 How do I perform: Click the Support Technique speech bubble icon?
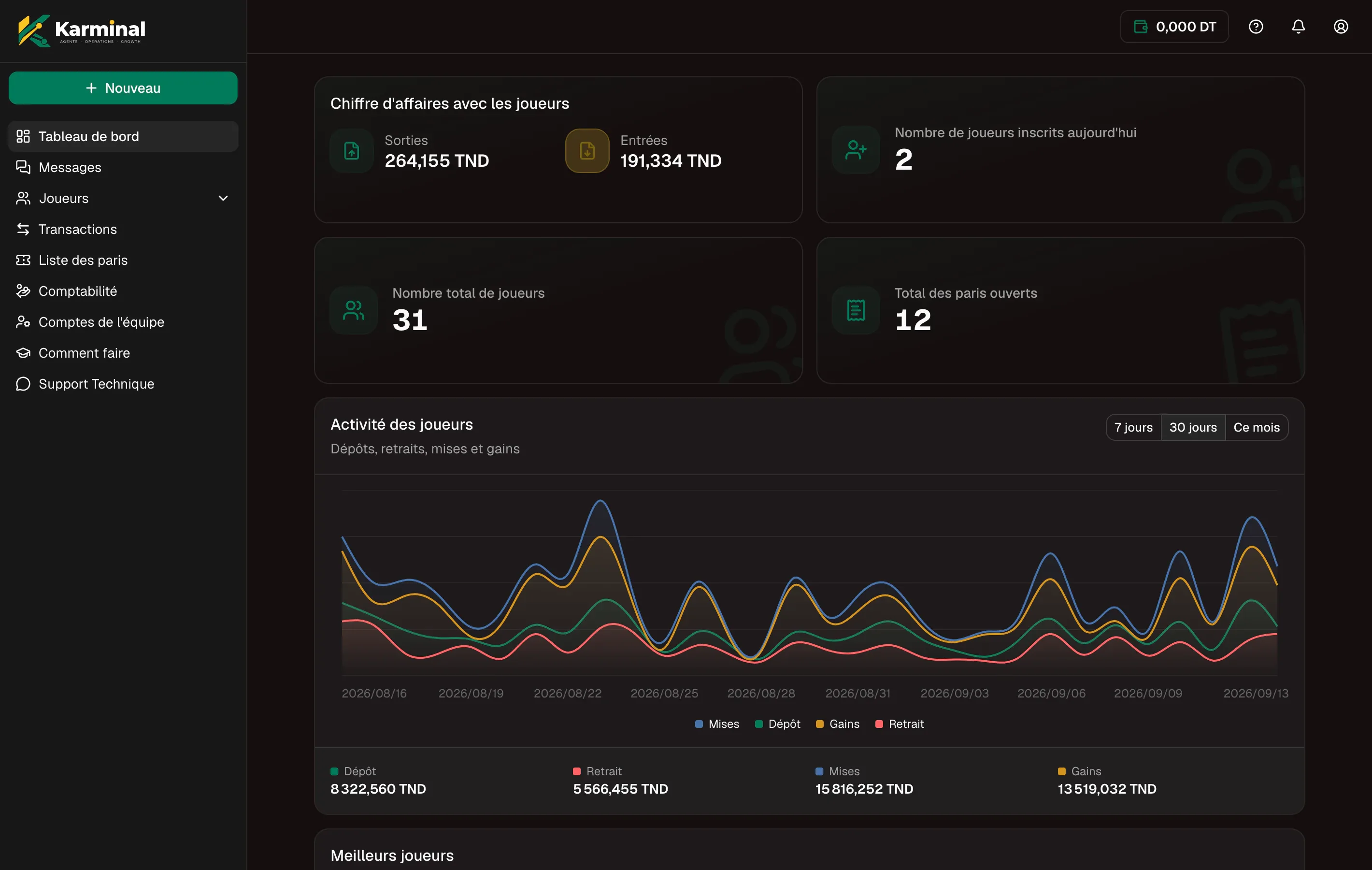click(x=23, y=384)
